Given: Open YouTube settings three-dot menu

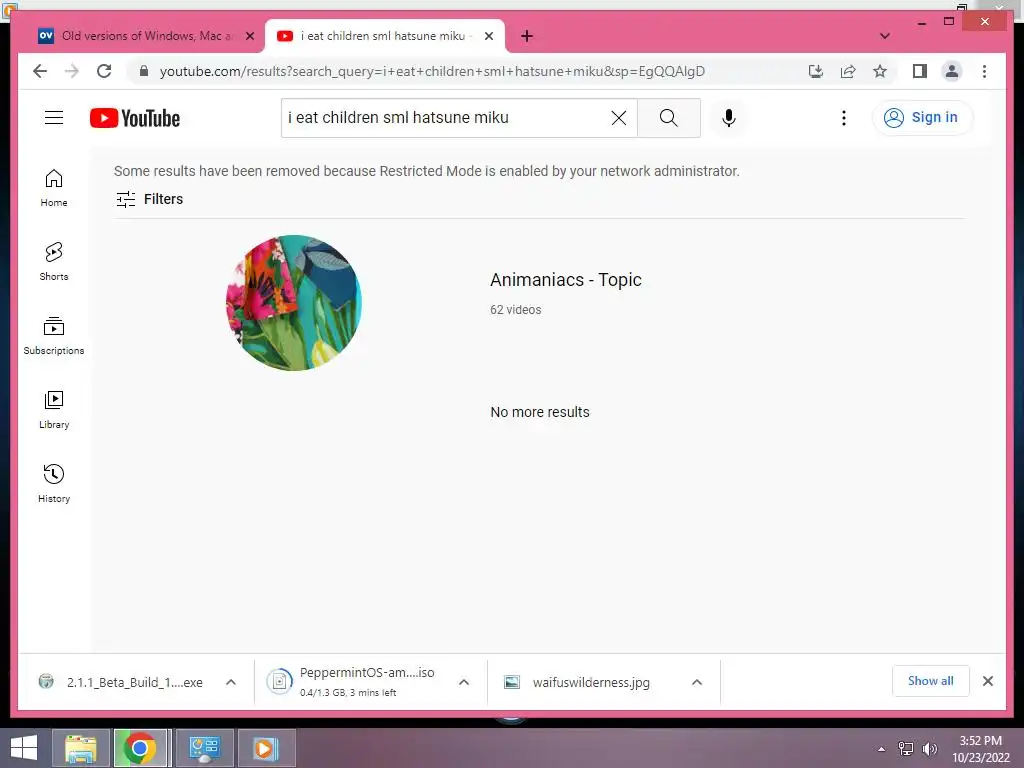Looking at the screenshot, I should point(843,118).
